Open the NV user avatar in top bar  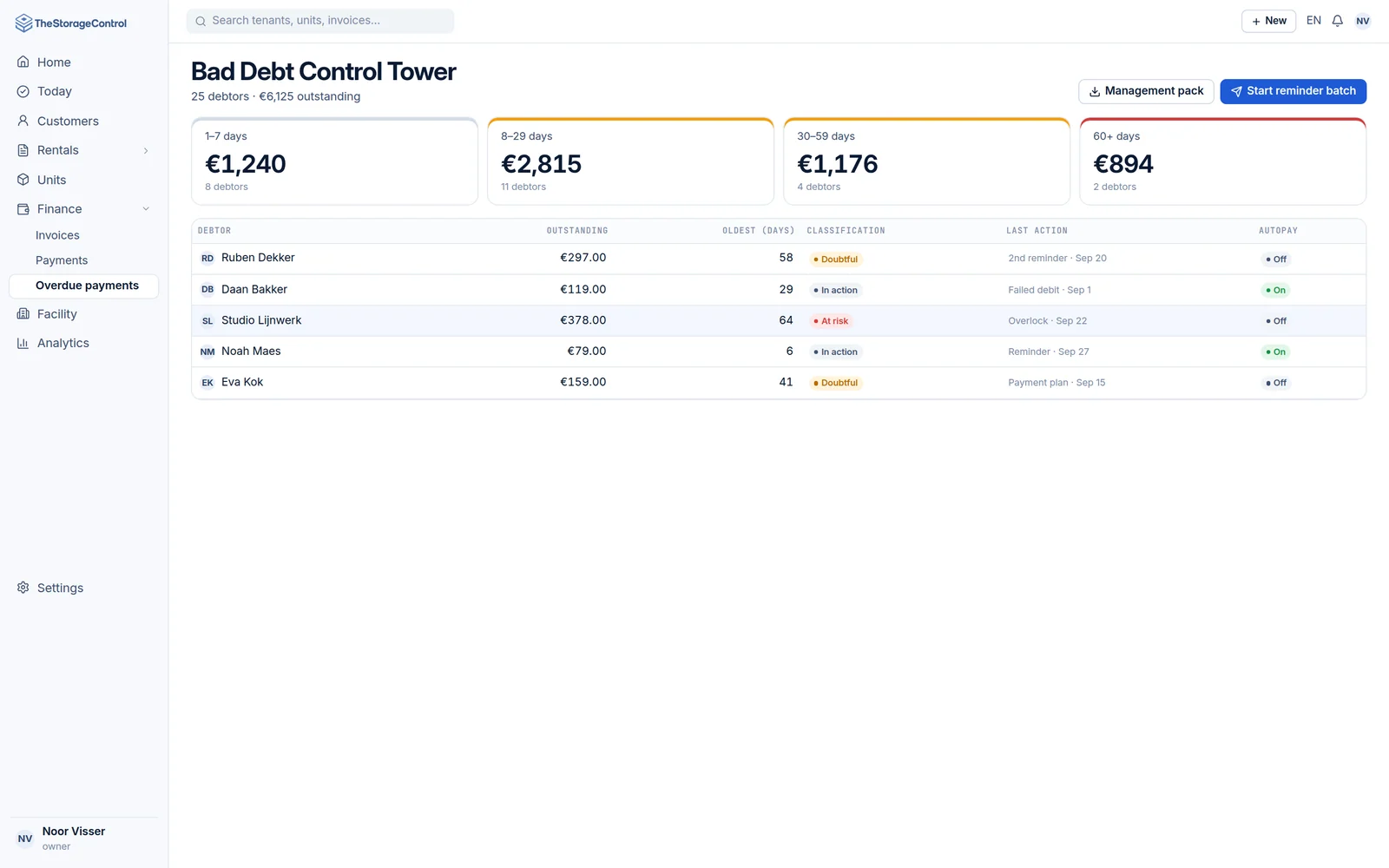1363,21
